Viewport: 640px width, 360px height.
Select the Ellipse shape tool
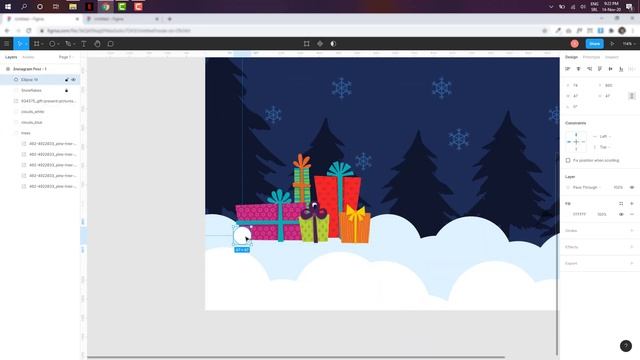click(52, 44)
